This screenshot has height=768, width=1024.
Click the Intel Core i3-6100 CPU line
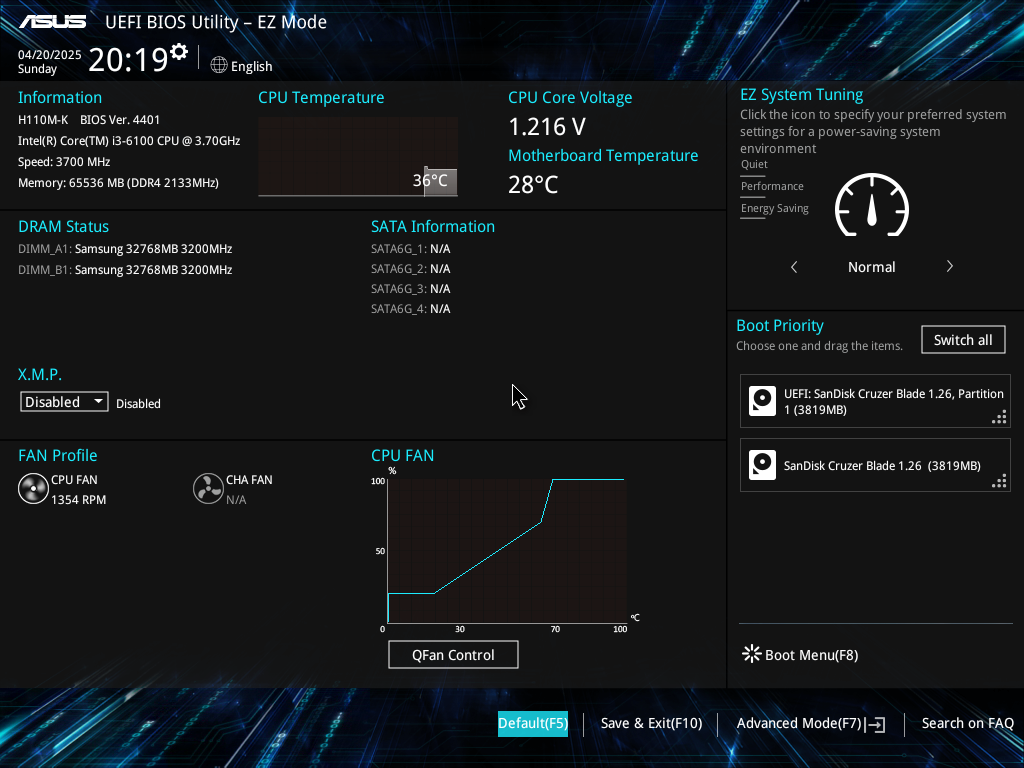[129, 140]
